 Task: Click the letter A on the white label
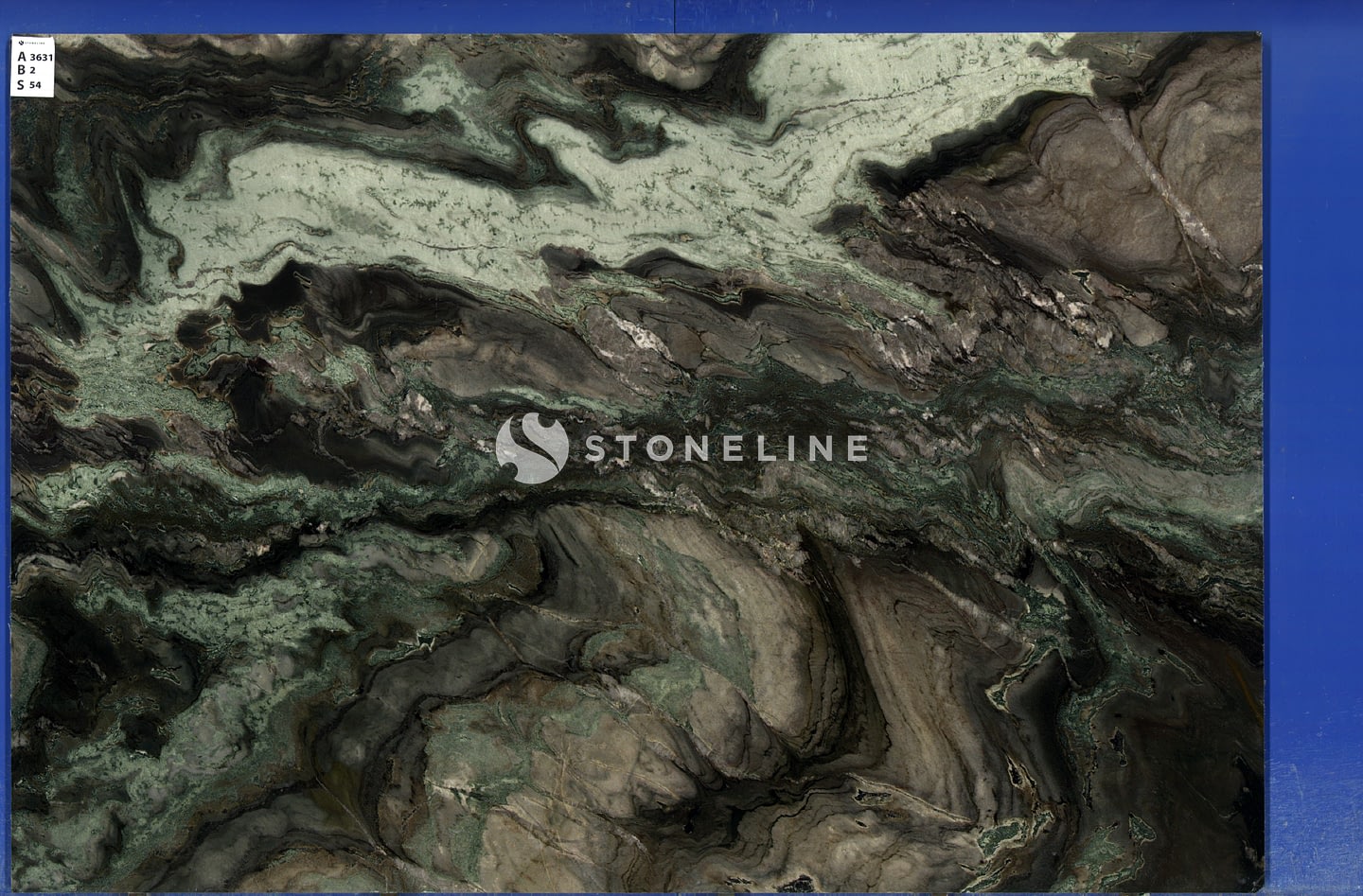coord(22,56)
